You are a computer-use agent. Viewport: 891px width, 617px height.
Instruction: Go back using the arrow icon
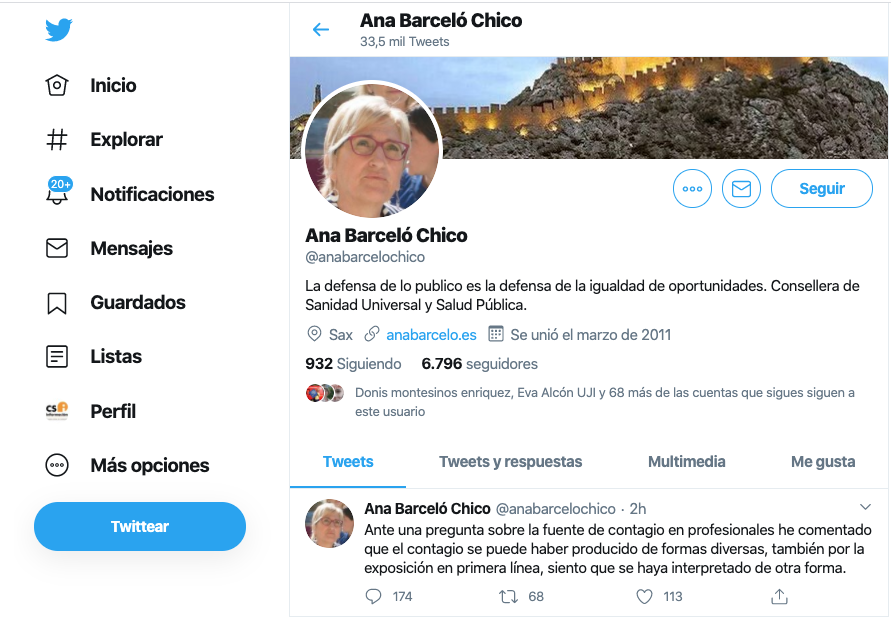321,30
